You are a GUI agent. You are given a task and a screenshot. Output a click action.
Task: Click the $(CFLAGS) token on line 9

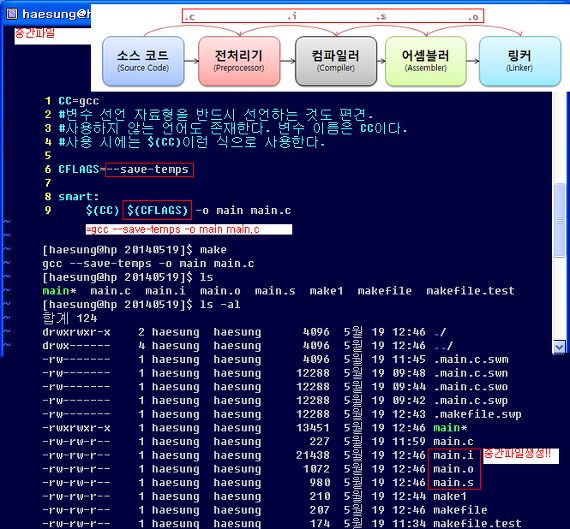coord(157,211)
